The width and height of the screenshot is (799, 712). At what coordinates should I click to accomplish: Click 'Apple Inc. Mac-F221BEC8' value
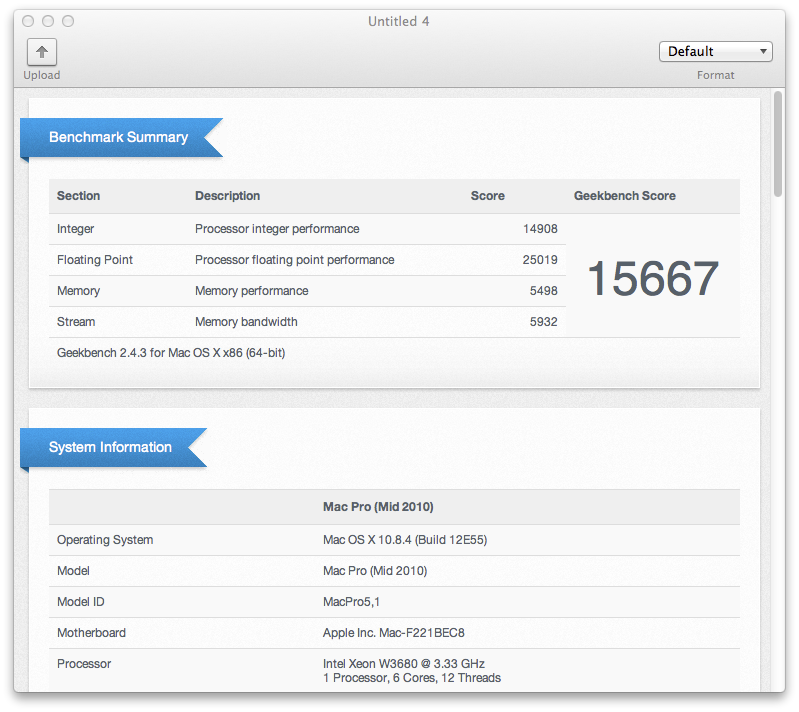pos(393,633)
